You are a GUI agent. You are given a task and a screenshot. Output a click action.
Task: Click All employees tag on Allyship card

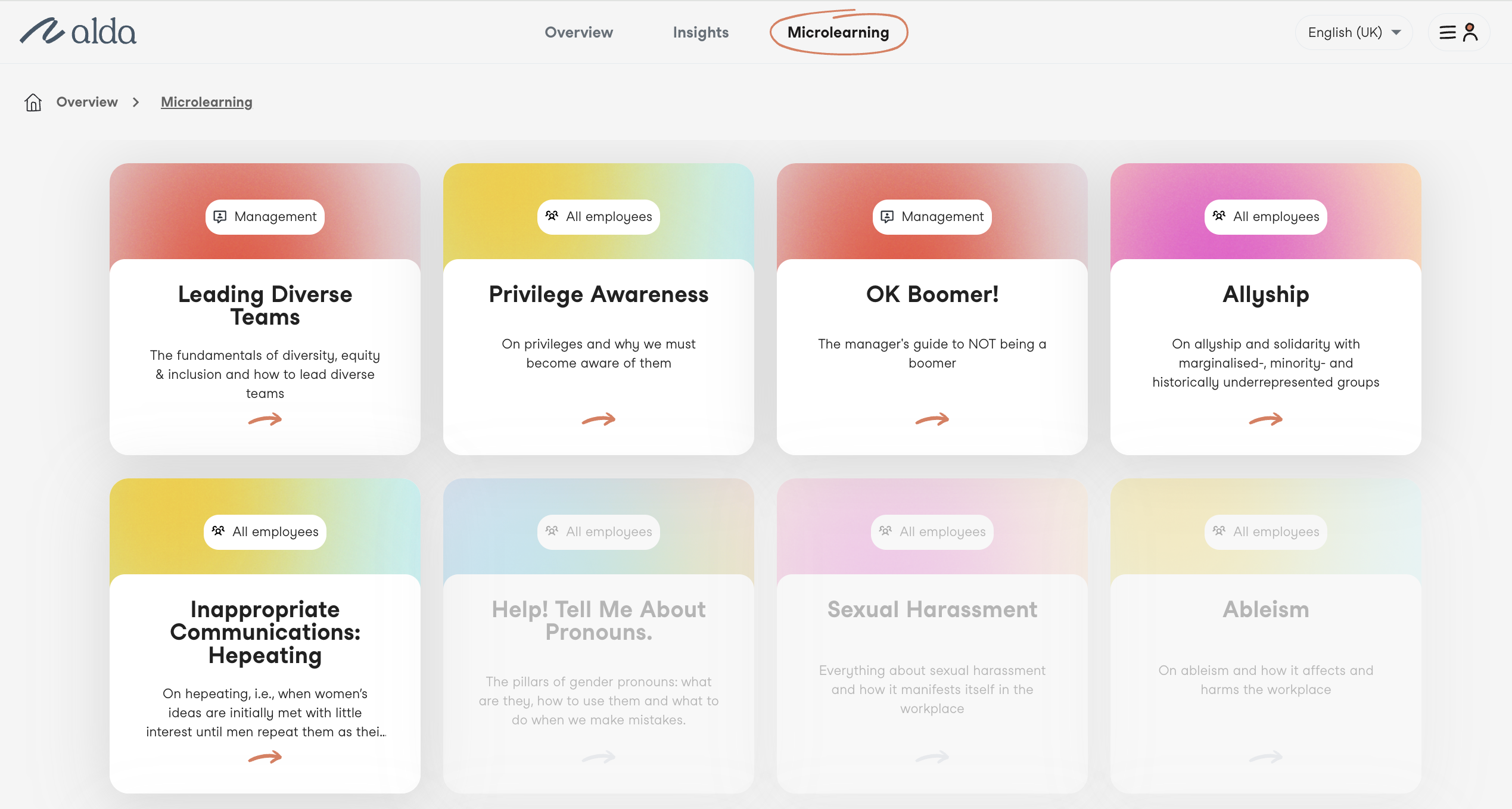point(1265,217)
